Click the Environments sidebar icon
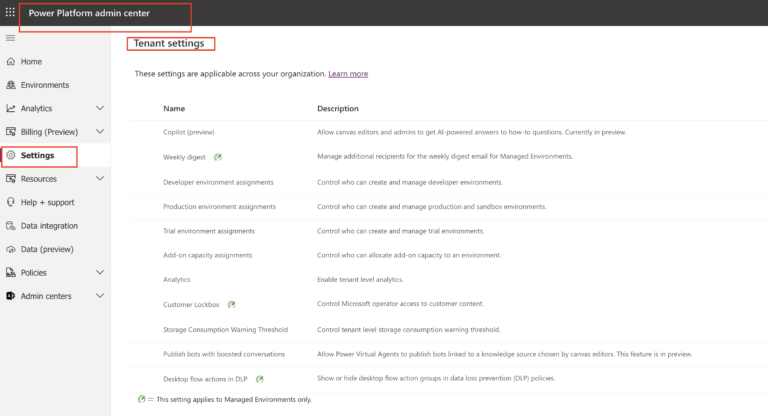The width and height of the screenshot is (768, 416). coord(11,85)
